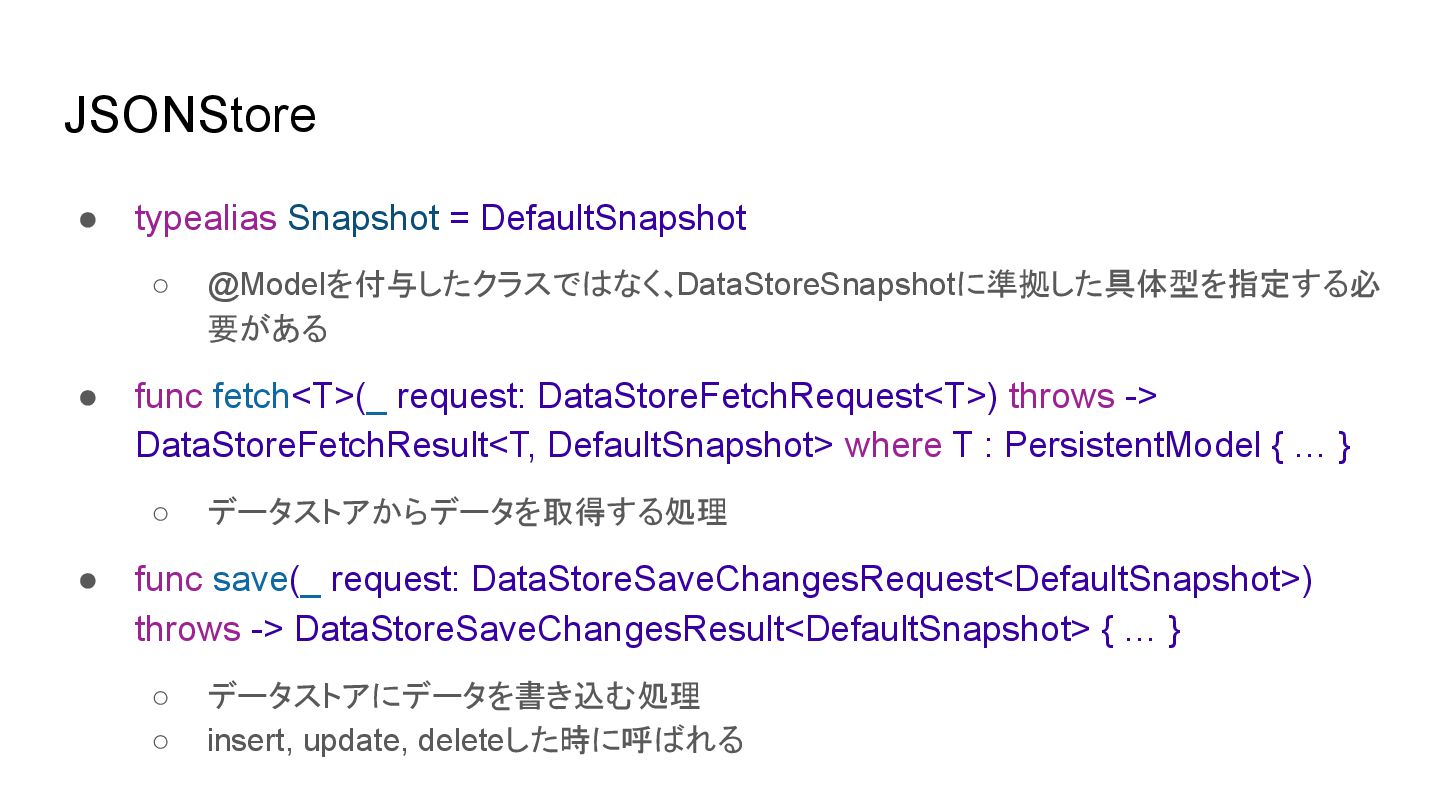This screenshot has height=810, width=1440.
Task: Click the DefaultSnapshot type in the typealias line
Action: 613,218
